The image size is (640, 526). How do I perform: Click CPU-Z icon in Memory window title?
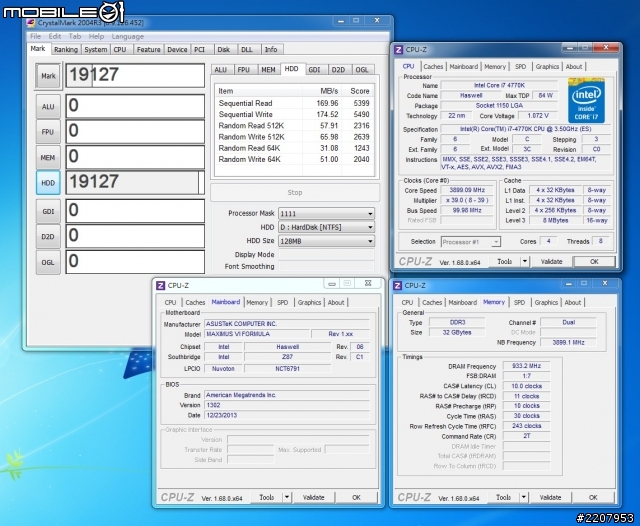click(x=398, y=286)
